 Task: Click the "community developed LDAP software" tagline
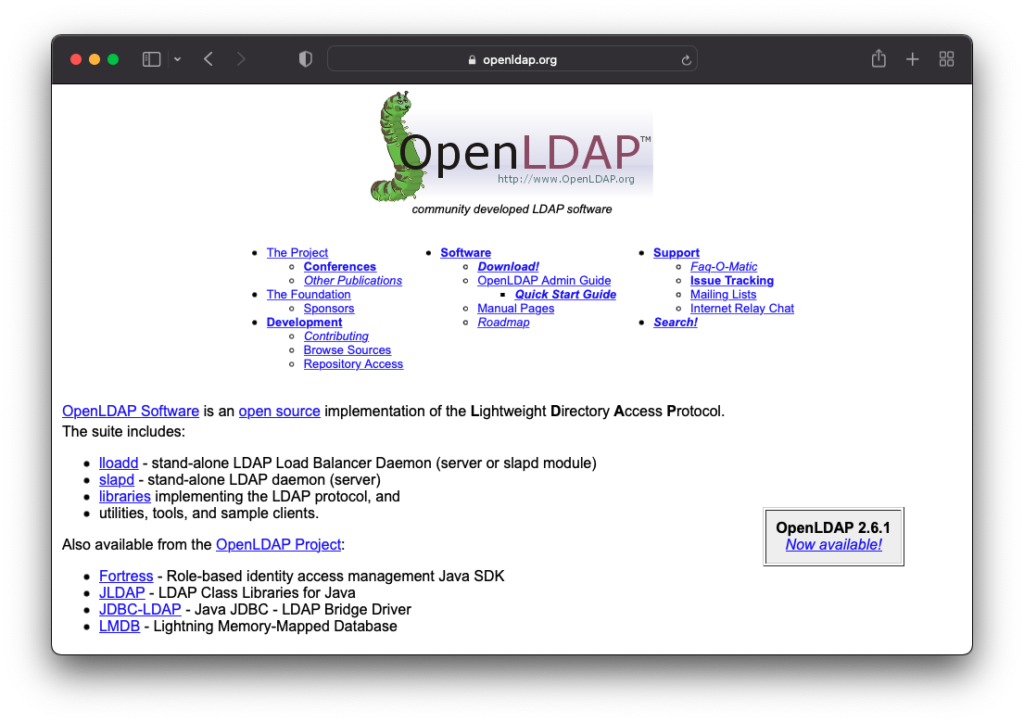coord(512,209)
